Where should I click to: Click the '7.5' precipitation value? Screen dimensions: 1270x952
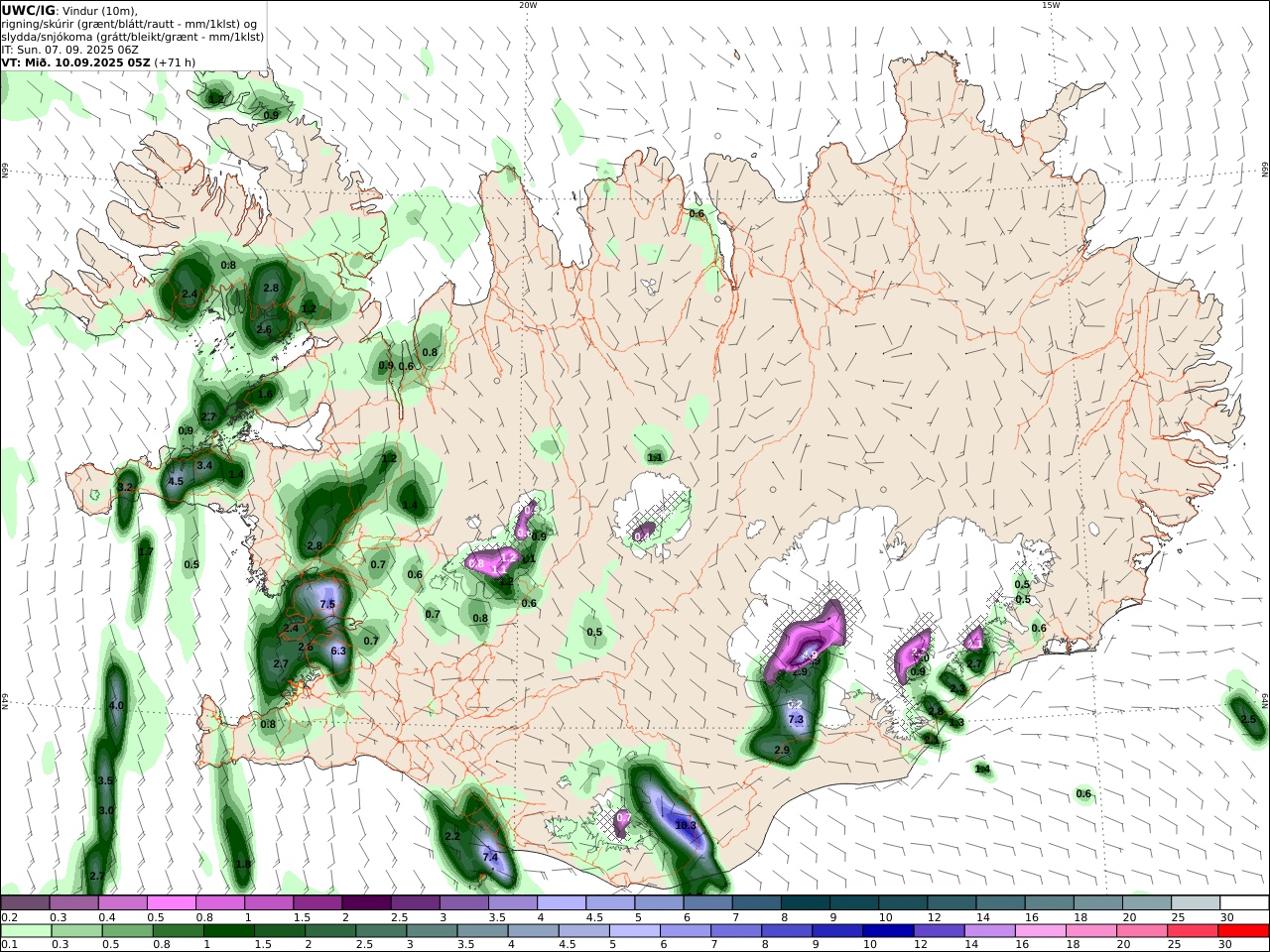click(327, 604)
